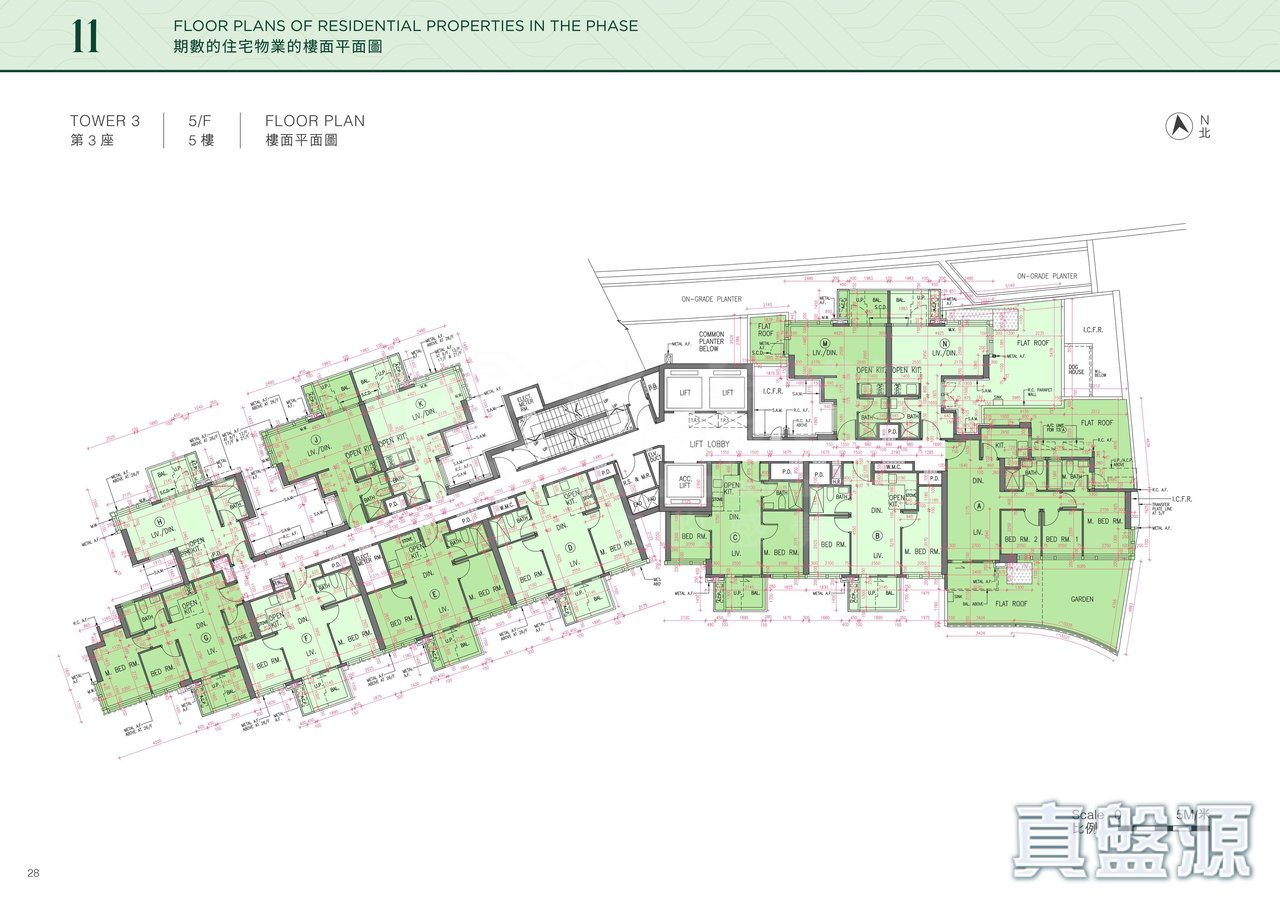Click 'M. BED RM.' in unit C

[780, 552]
